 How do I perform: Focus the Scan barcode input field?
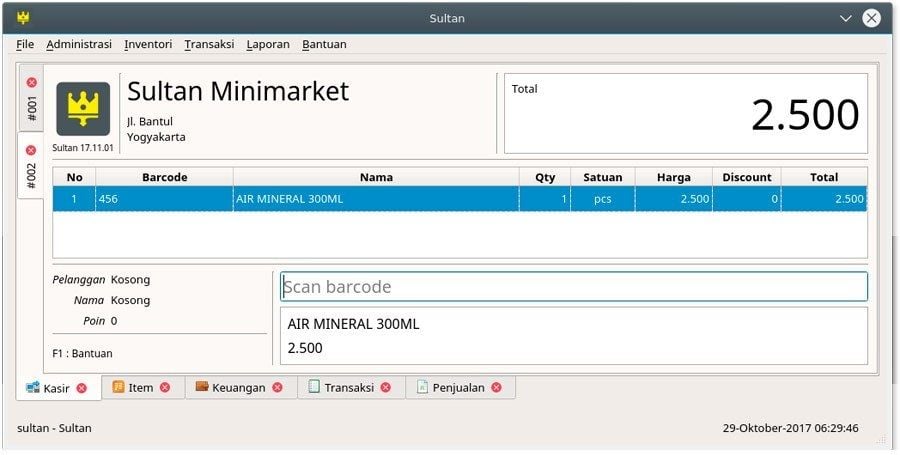[573, 287]
